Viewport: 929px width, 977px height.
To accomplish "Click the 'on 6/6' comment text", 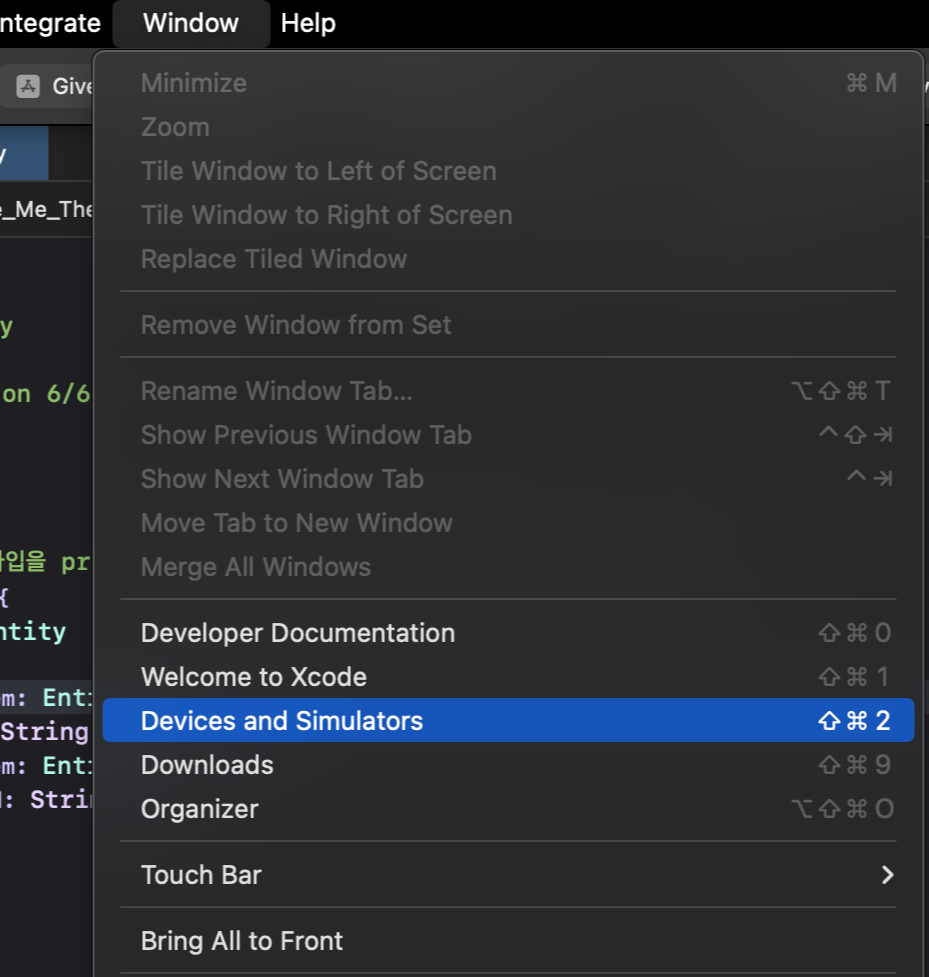I will [45, 394].
